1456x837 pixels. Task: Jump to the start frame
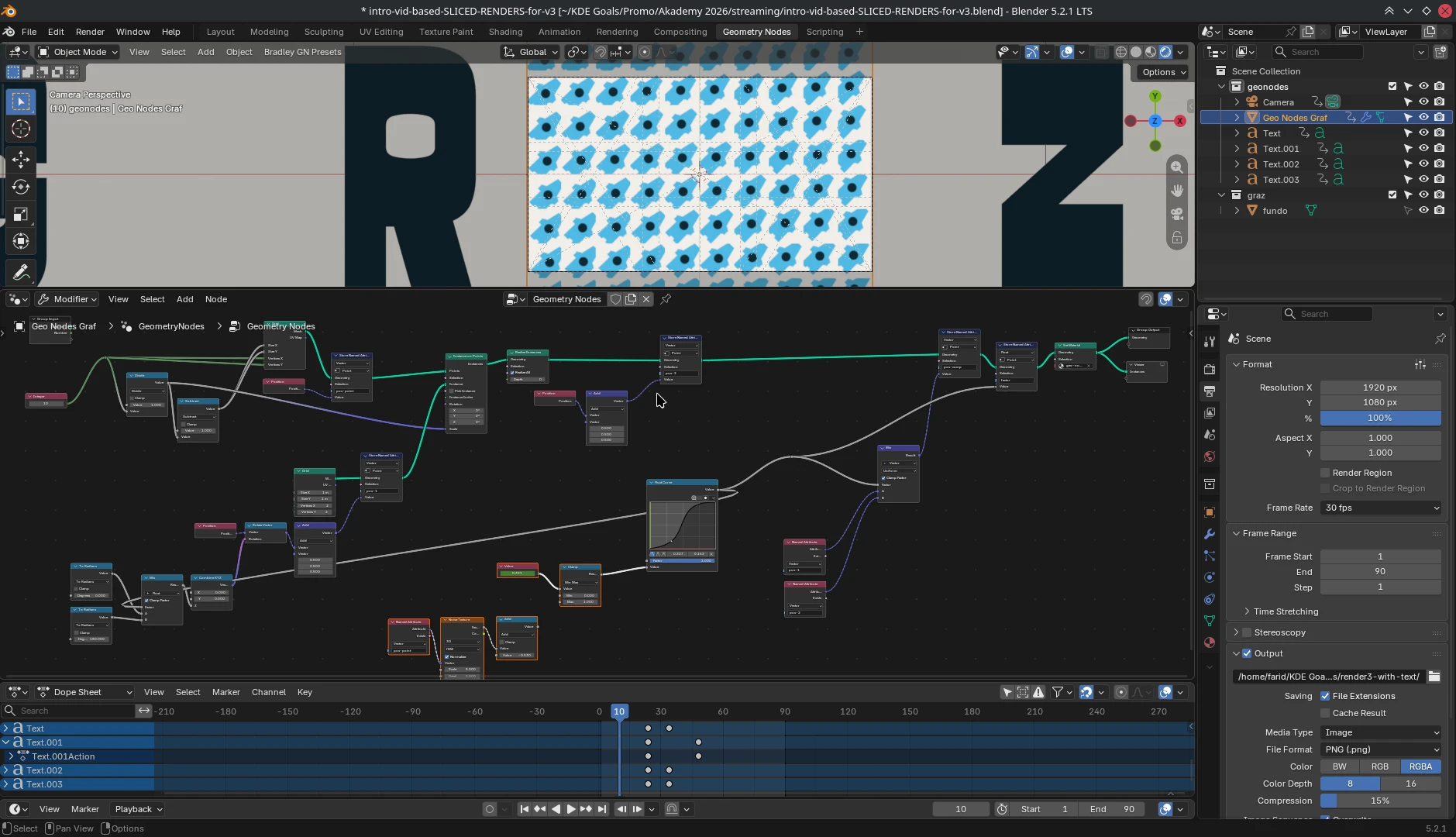(525, 809)
